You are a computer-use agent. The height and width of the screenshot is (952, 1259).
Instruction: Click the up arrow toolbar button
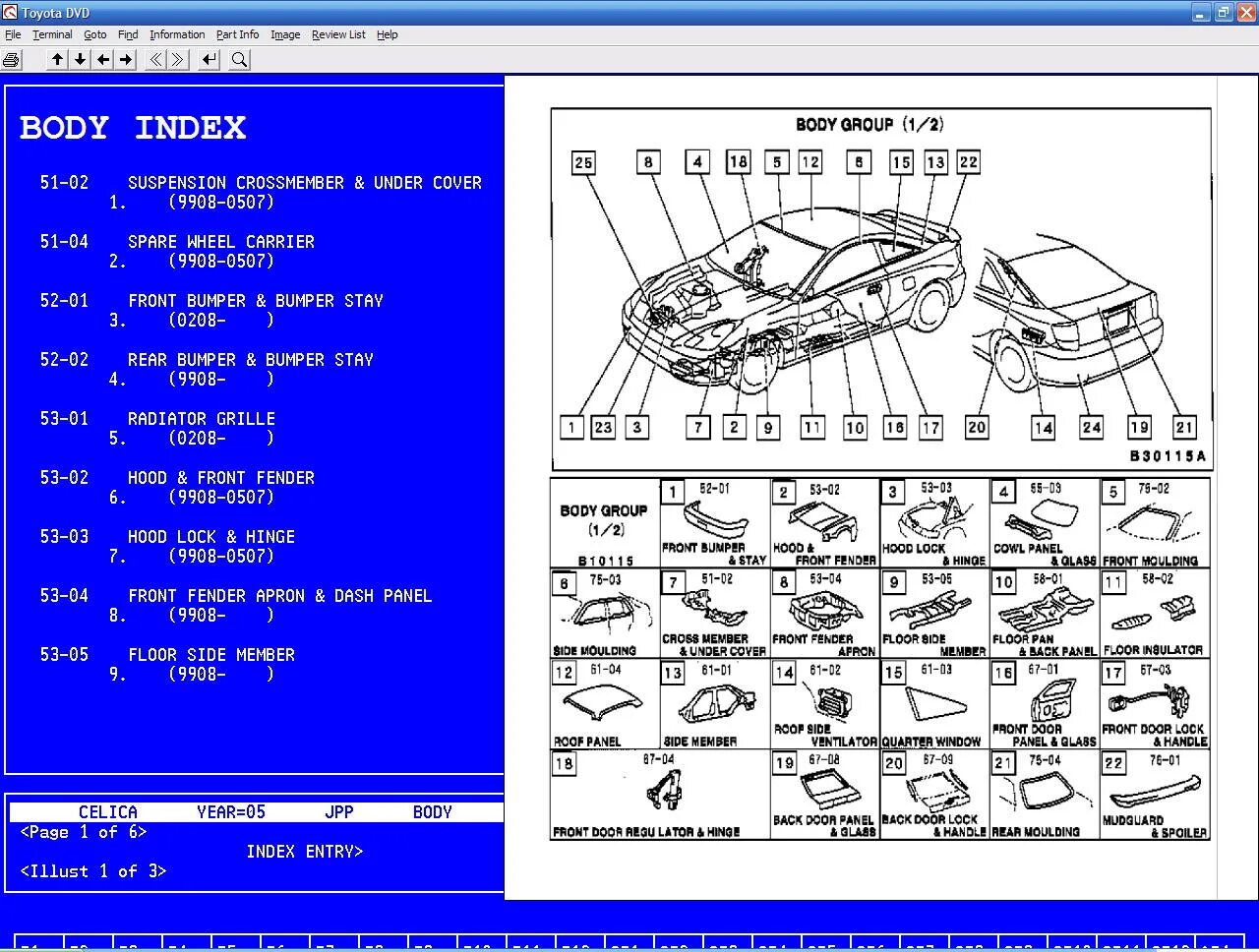coord(57,60)
